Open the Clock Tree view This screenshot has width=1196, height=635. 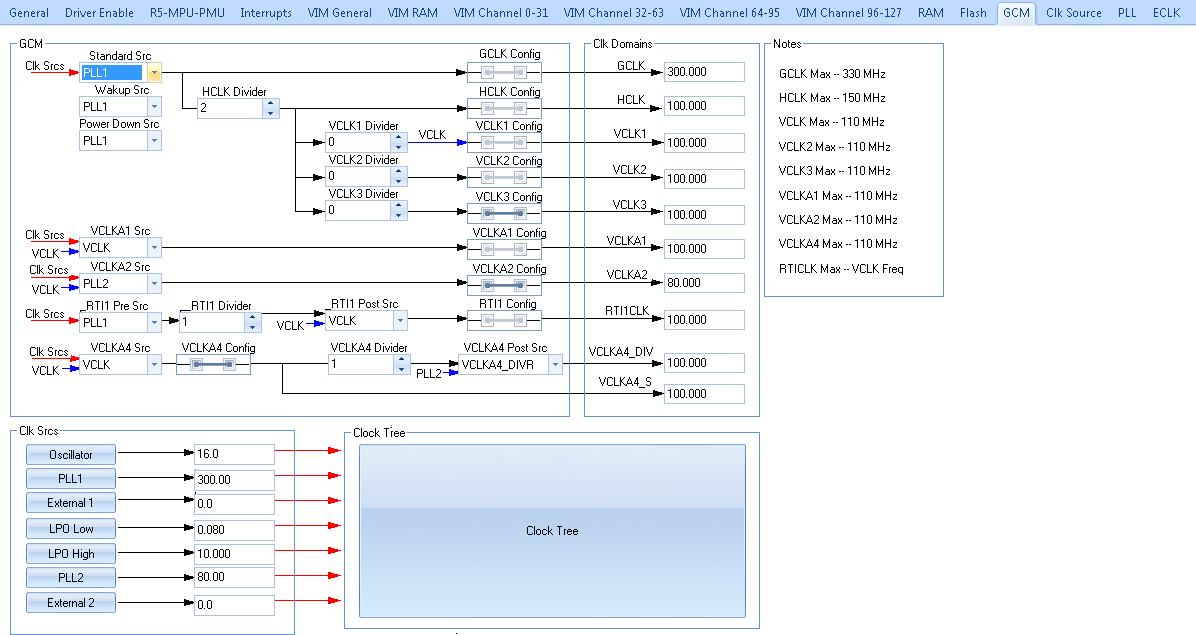pyautogui.click(x=552, y=531)
